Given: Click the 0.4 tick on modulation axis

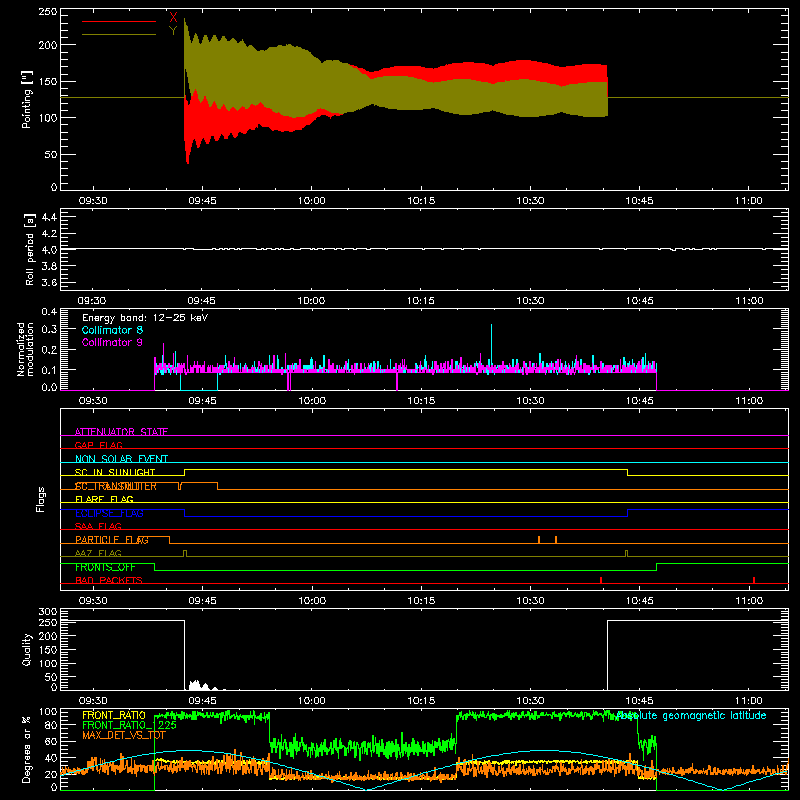Looking at the screenshot, I should click(x=49, y=312).
